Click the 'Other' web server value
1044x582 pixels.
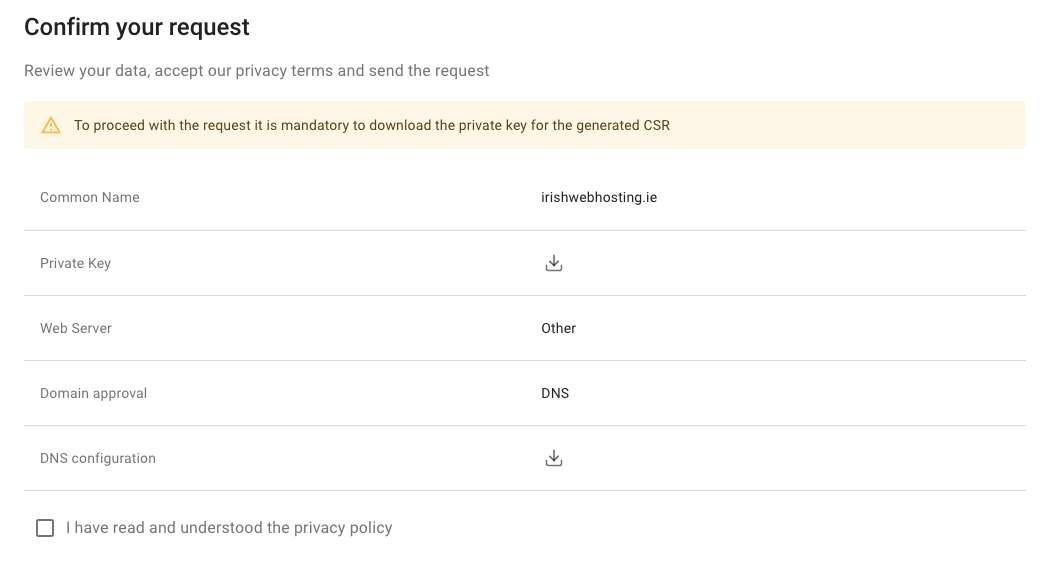[x=559, y=328]
